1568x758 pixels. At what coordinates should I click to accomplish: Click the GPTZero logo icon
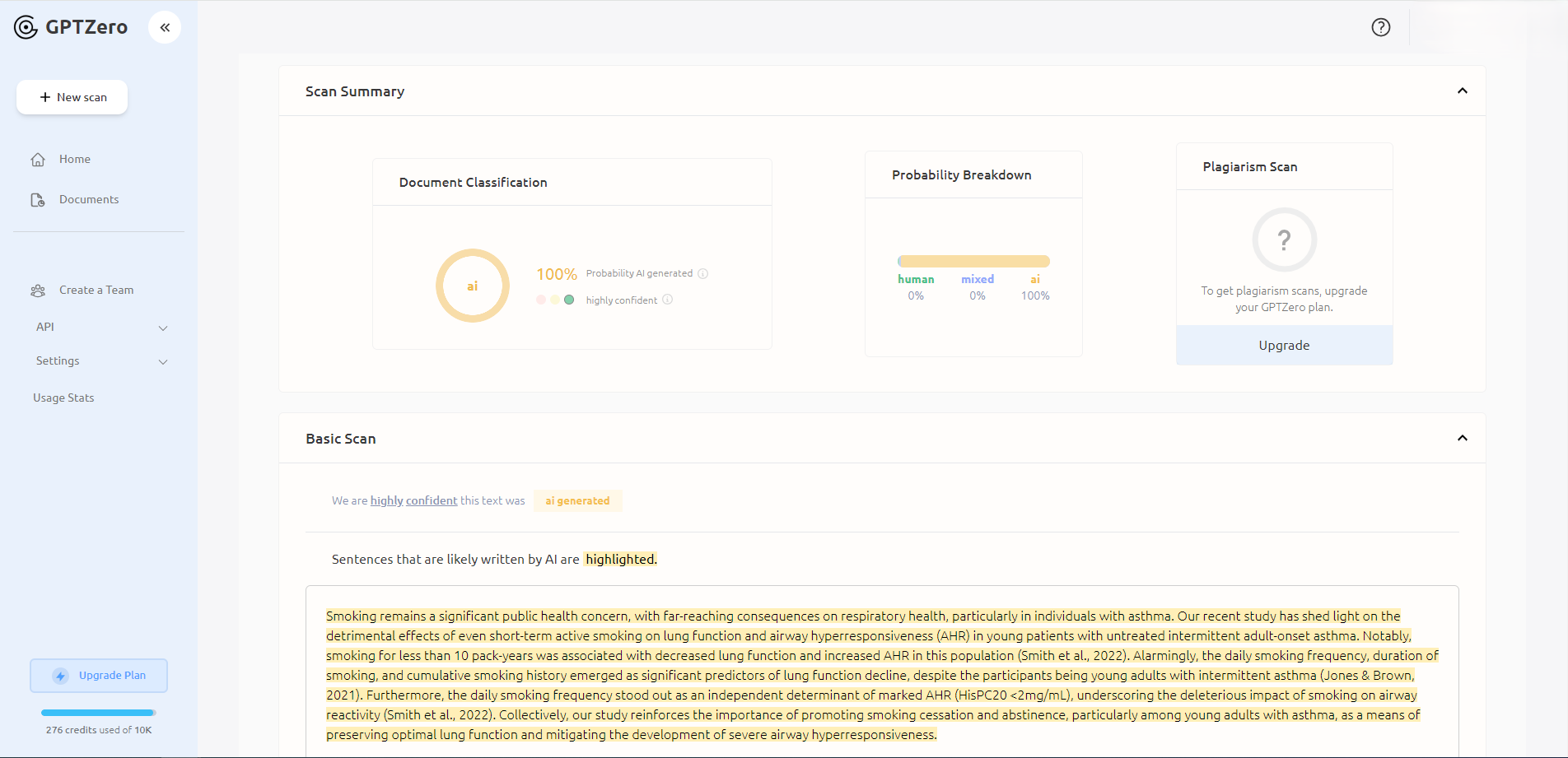[x=25, y=26]
